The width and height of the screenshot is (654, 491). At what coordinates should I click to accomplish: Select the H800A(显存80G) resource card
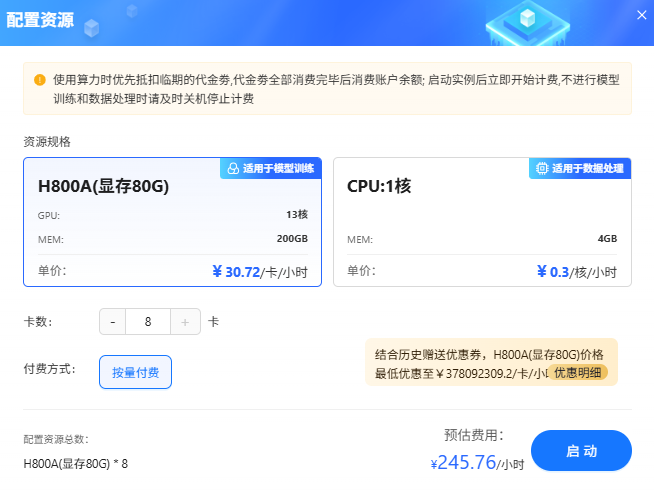pyautogui.click(x=172, y=222)
